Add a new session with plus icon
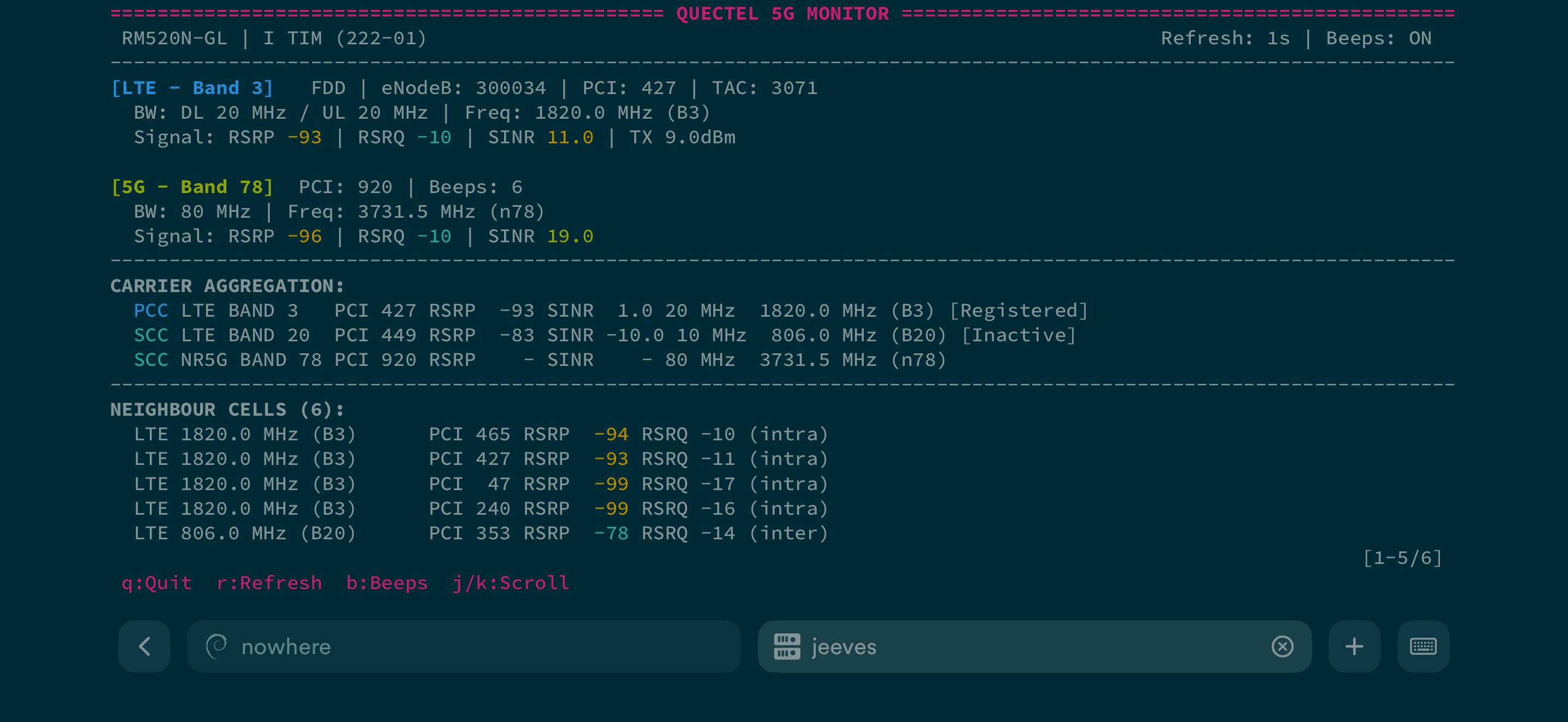 click(1354, 647)
